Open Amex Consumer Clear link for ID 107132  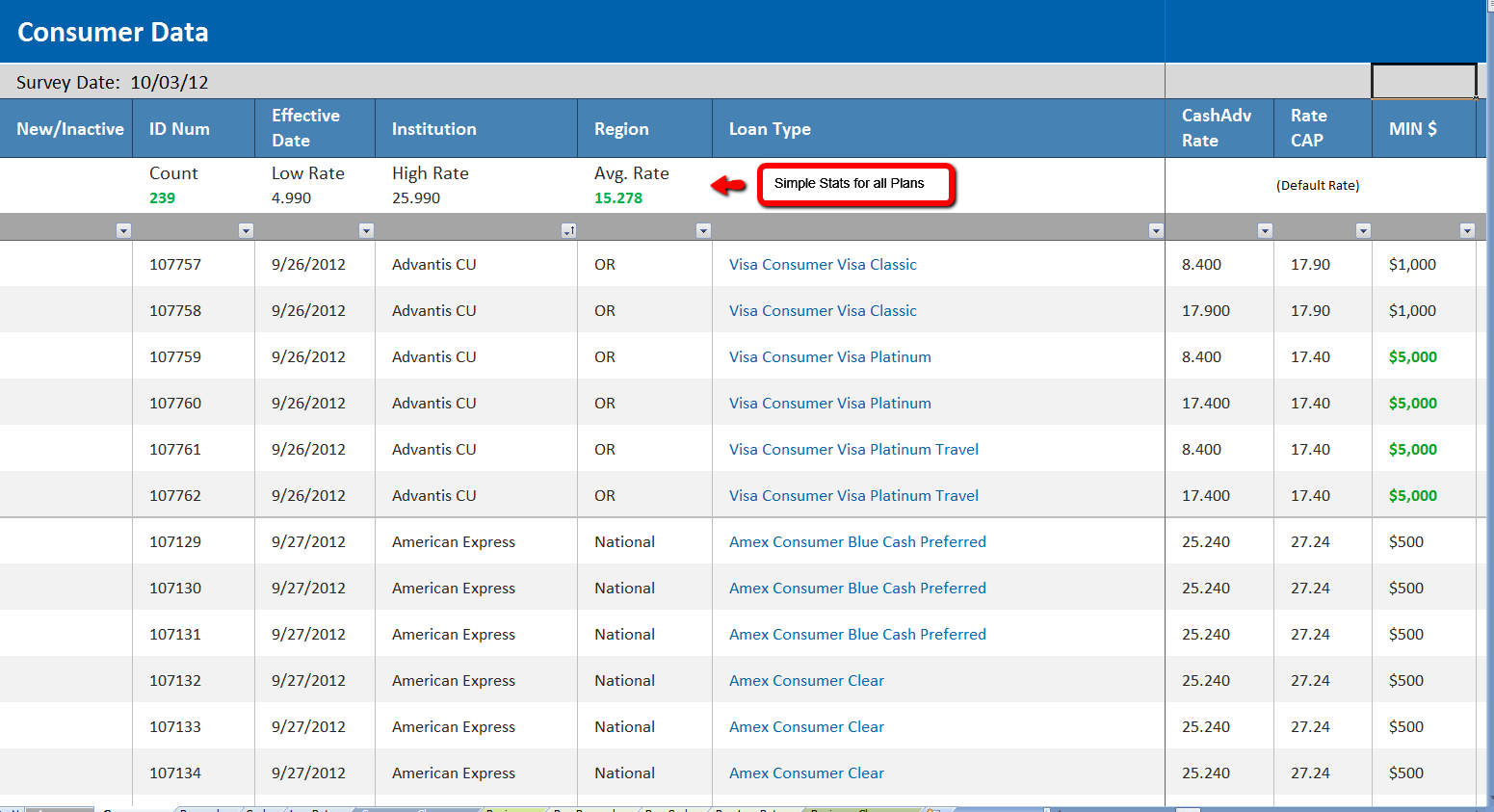806,680
